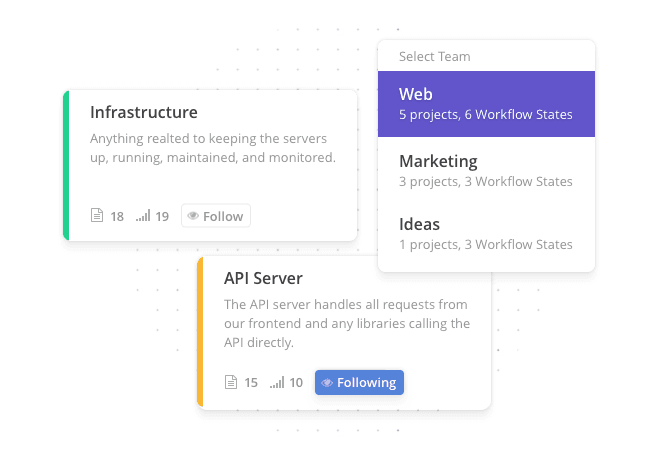Choose Marketing from the team list

tap(486, 170)
